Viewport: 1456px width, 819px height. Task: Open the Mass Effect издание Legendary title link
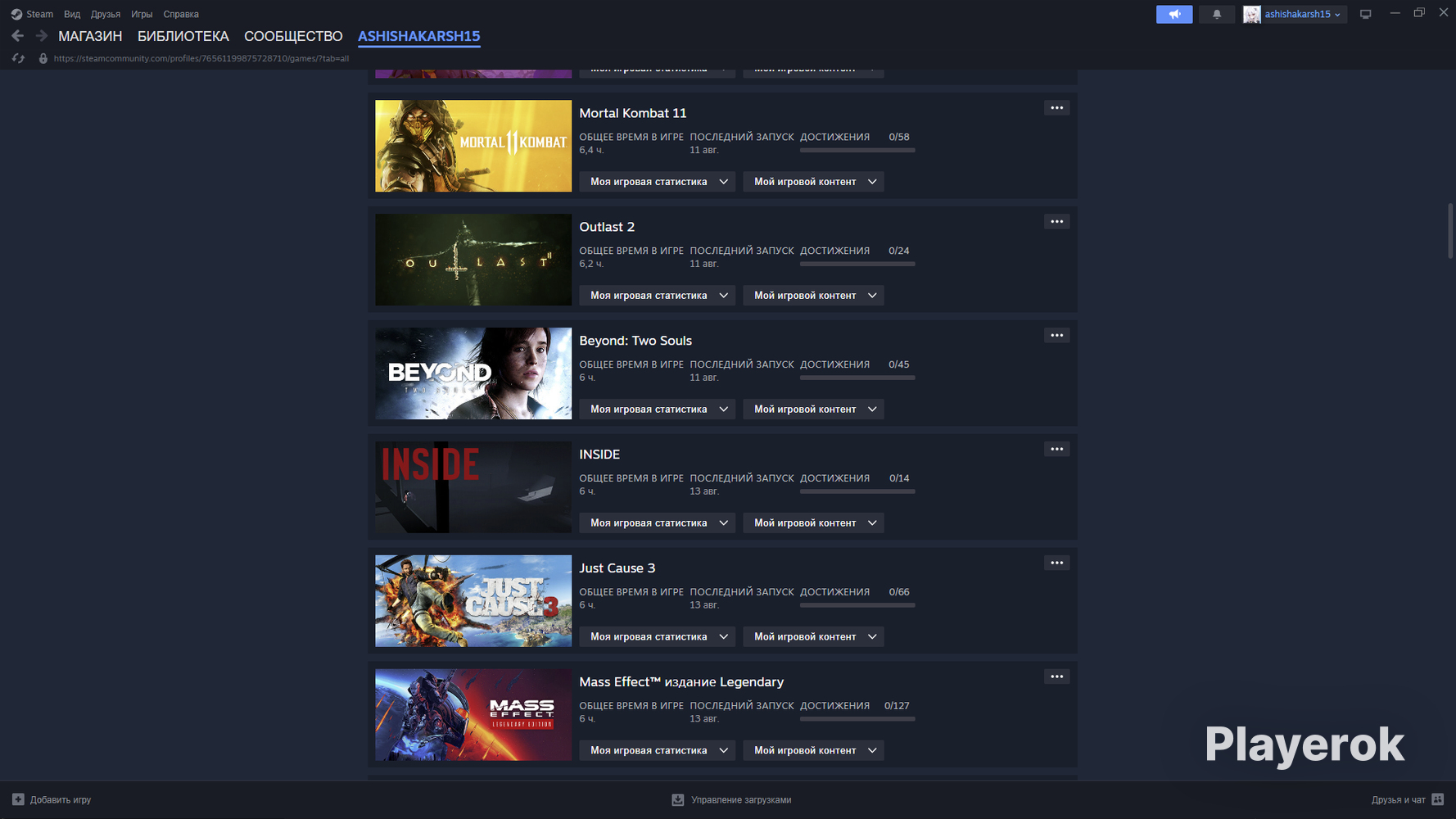point(681,682)
